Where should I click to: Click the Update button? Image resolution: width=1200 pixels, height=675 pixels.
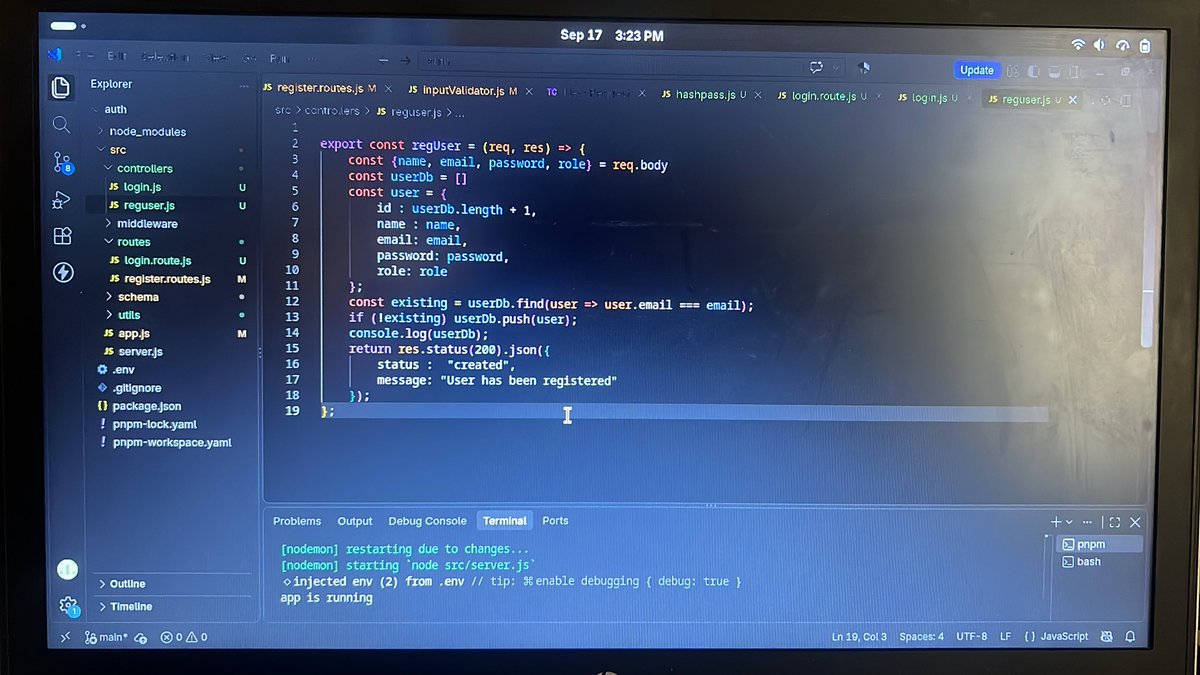pyautogui.click(x=977, y=70)
